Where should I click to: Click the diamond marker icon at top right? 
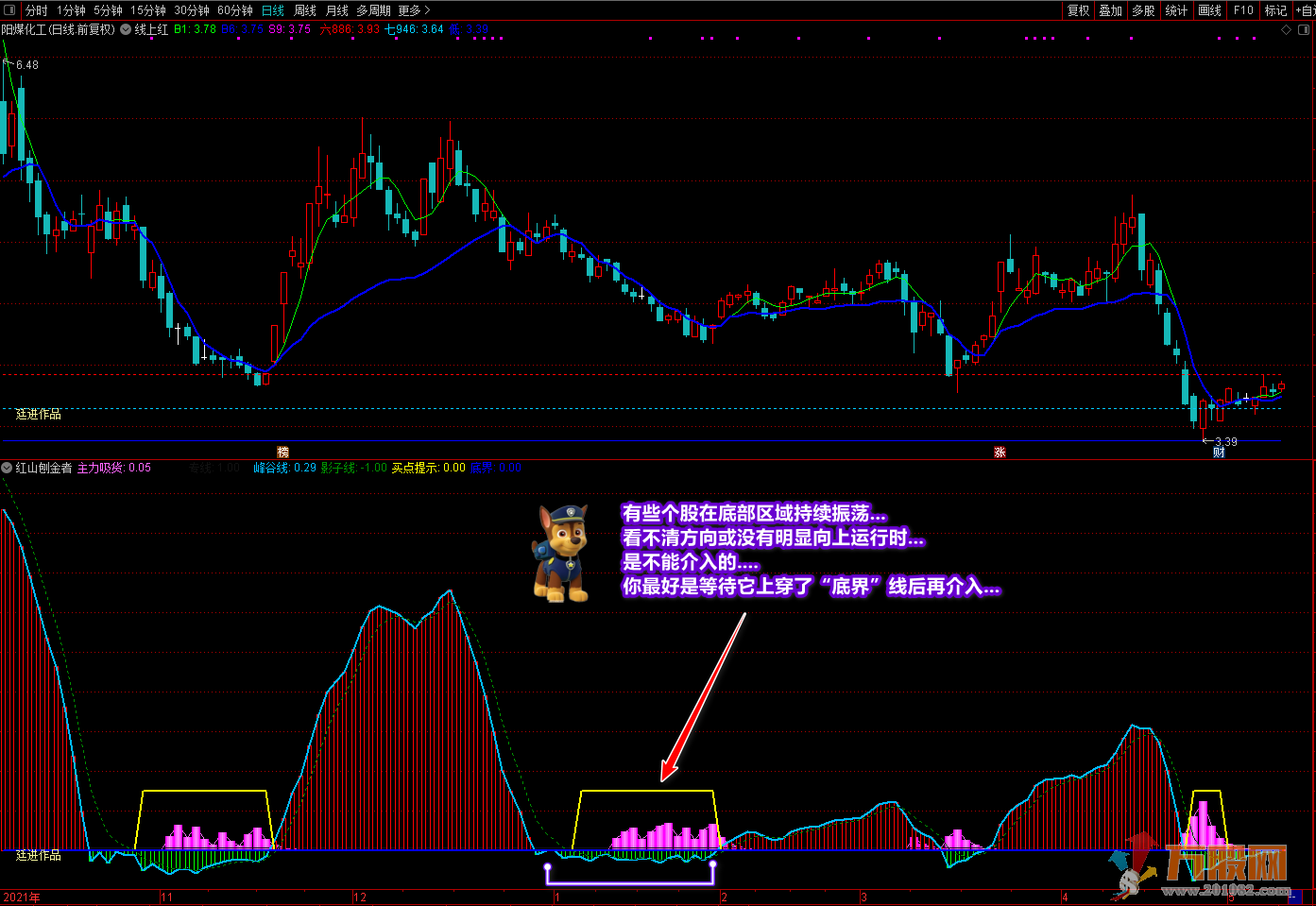click(x=1286, y=29)
